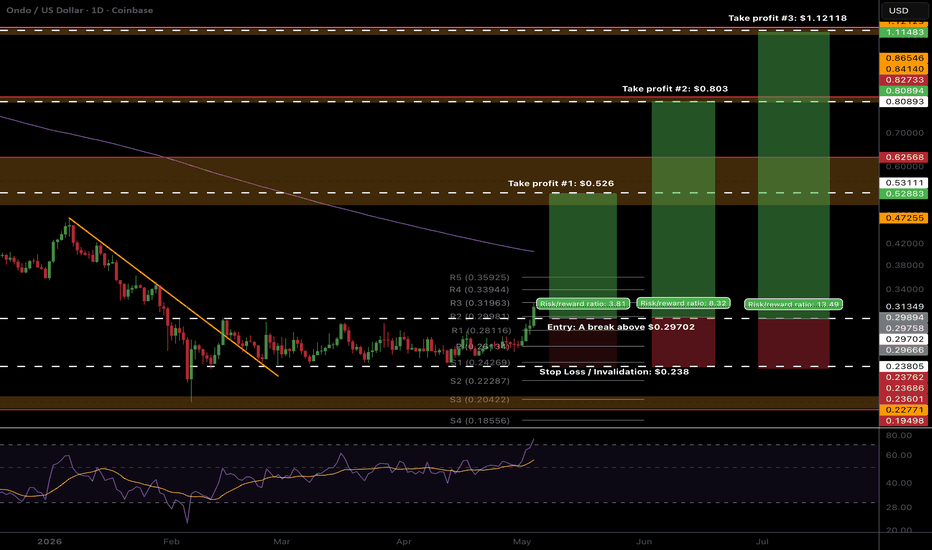This screenshot has height=550, width=932.
Task: Click the S2 (0.22287) pivot label
Action: pos(479,381)
